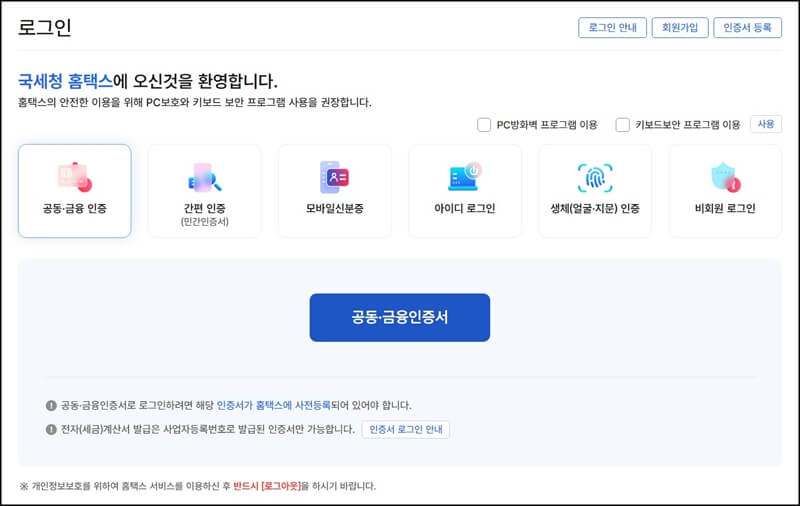Click the blue 공동·금융인증서 button
This screenshot has width=800, height=506.
[399, 317]
